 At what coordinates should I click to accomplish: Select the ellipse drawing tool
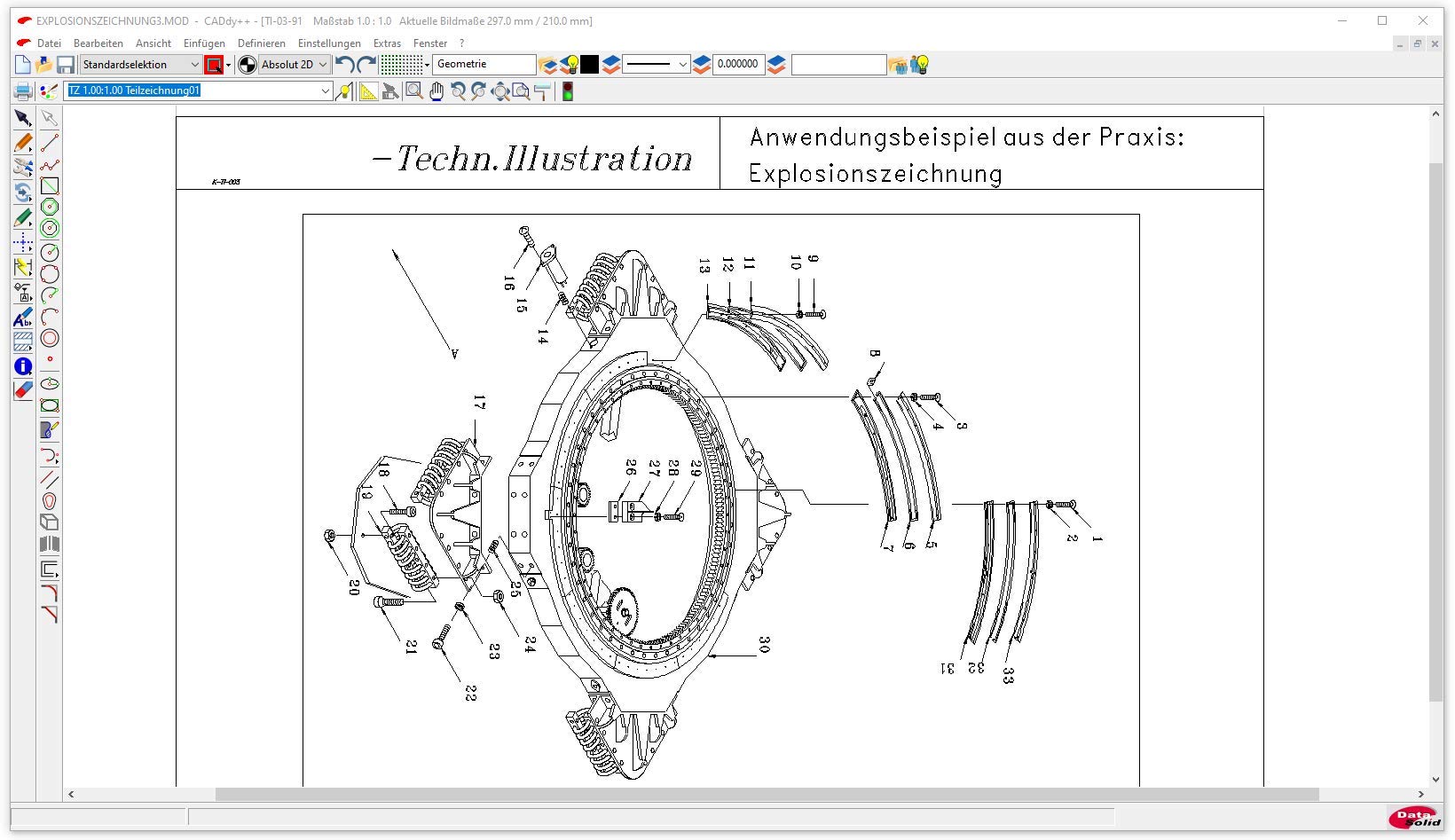[x=50, y=384]
